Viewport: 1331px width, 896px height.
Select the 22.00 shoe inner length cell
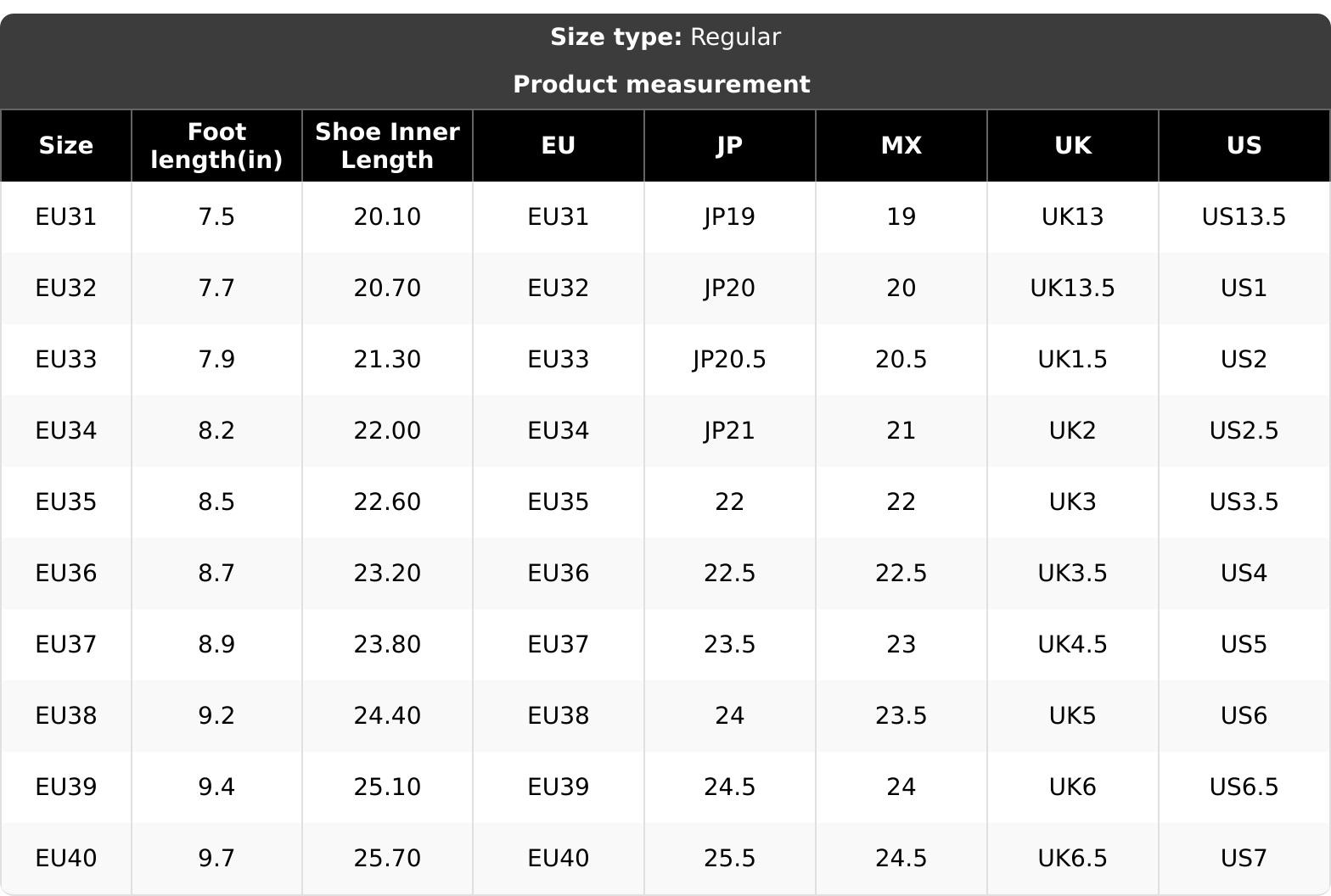[x=387, y=431]
